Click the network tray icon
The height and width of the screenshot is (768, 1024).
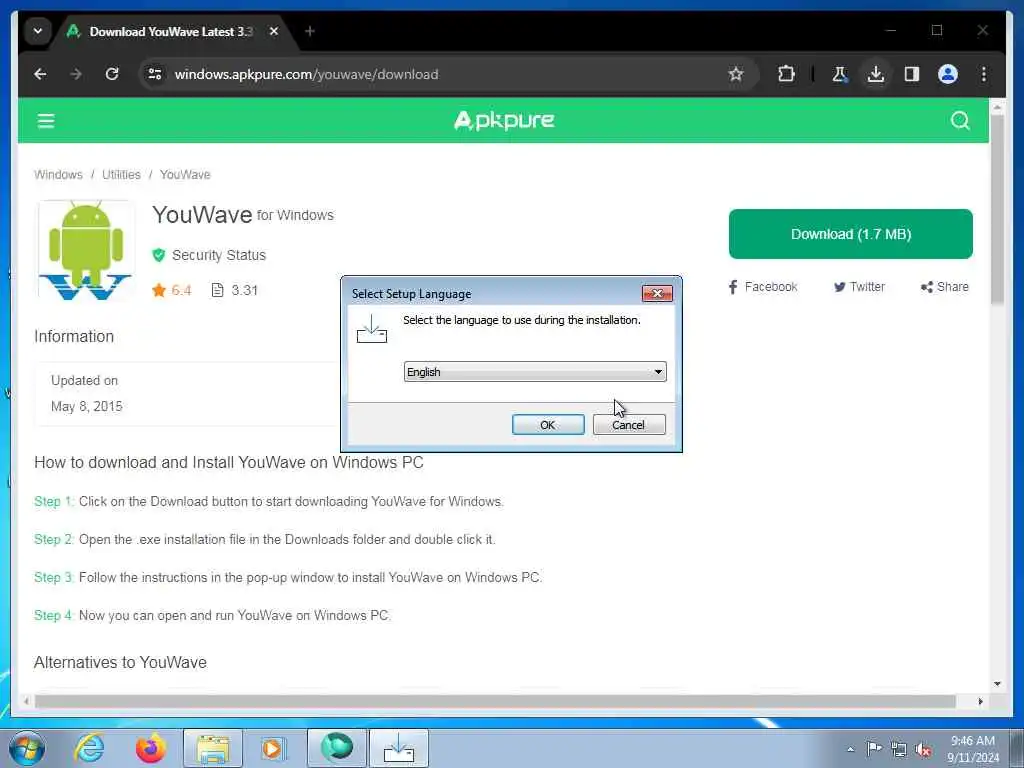899,749
